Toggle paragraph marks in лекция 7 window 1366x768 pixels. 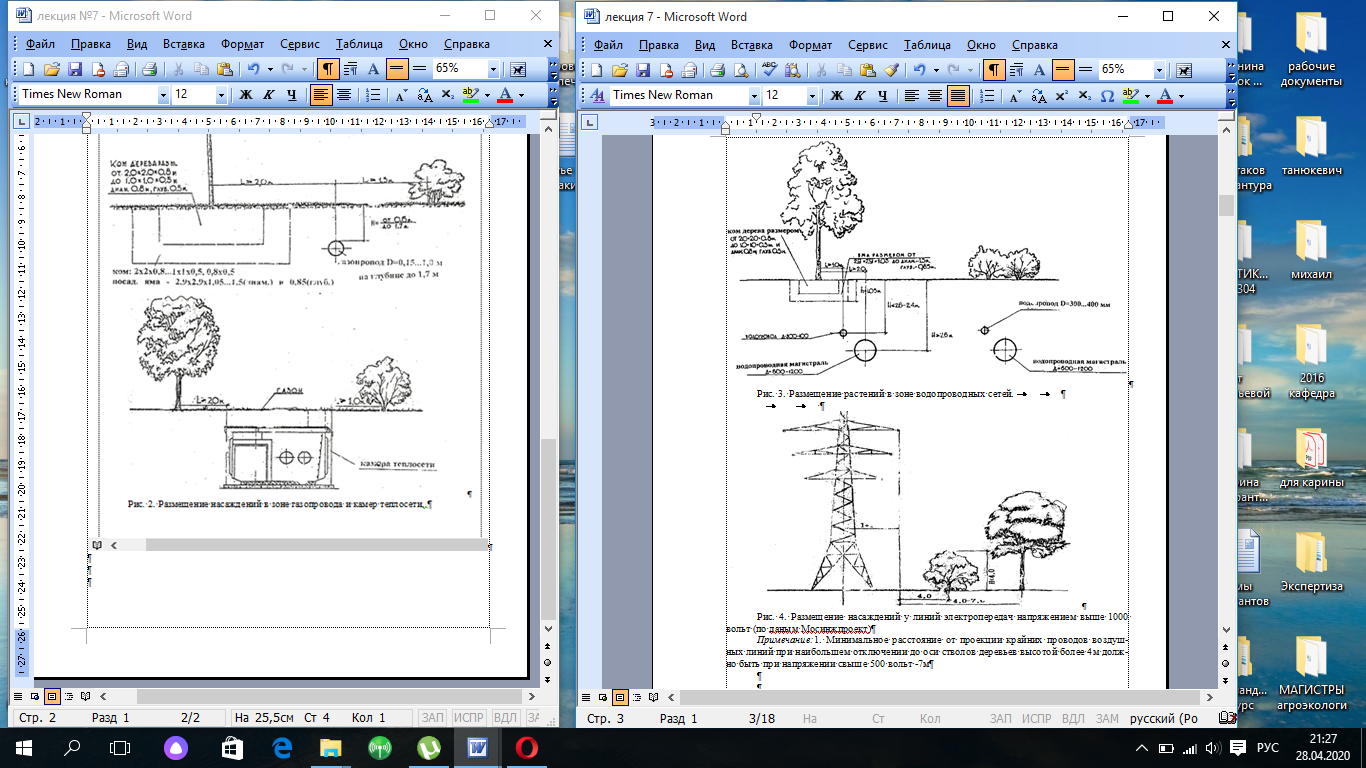pyautogui.click(x=994, y=70)
